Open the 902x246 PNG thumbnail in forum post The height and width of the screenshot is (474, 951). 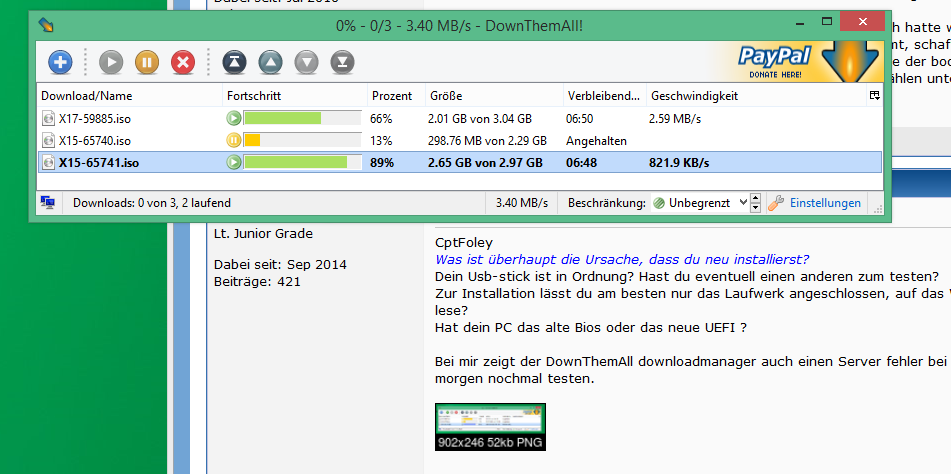[490, 427]
